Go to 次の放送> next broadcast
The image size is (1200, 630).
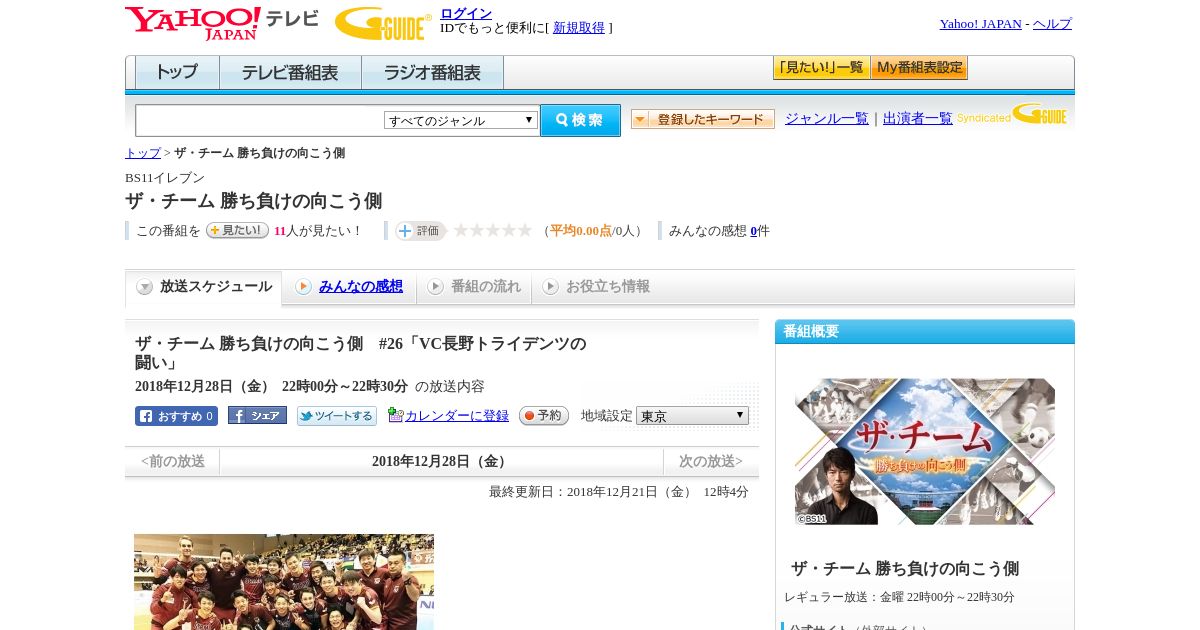click(711, 461)
